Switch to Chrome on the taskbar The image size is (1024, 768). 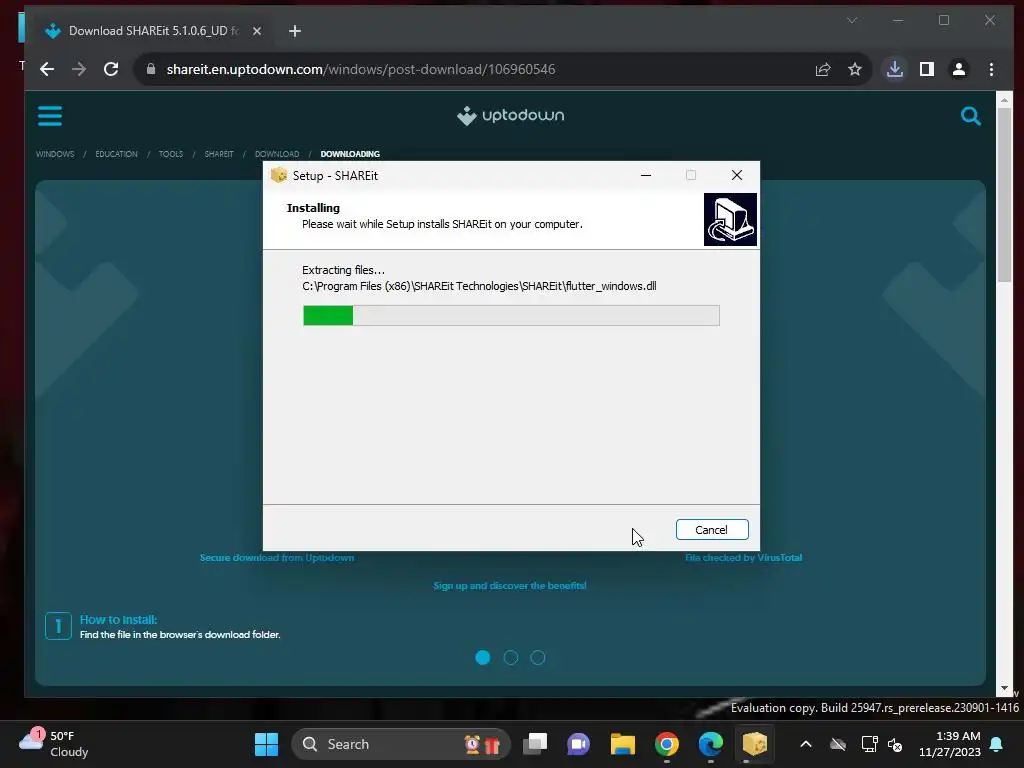667,744
